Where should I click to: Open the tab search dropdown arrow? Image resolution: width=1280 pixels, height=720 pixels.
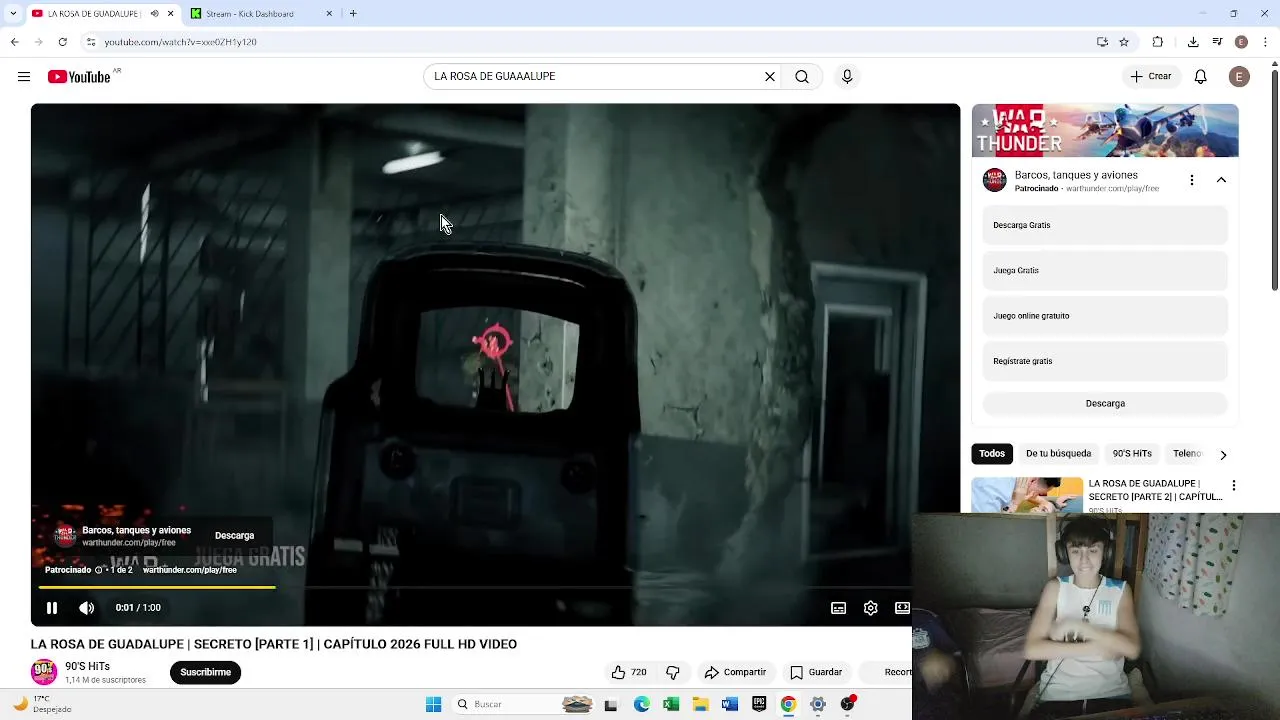tap(13, 14)
